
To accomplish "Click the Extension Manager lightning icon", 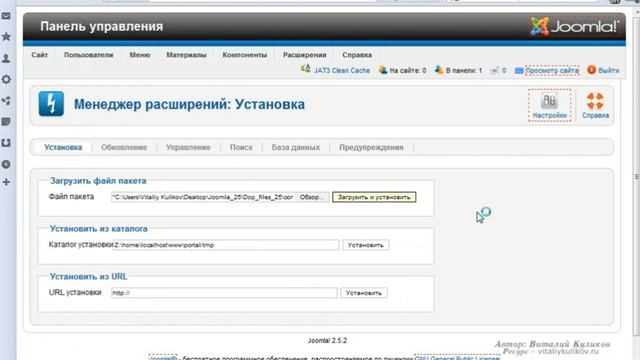I will tap(51, 104).
